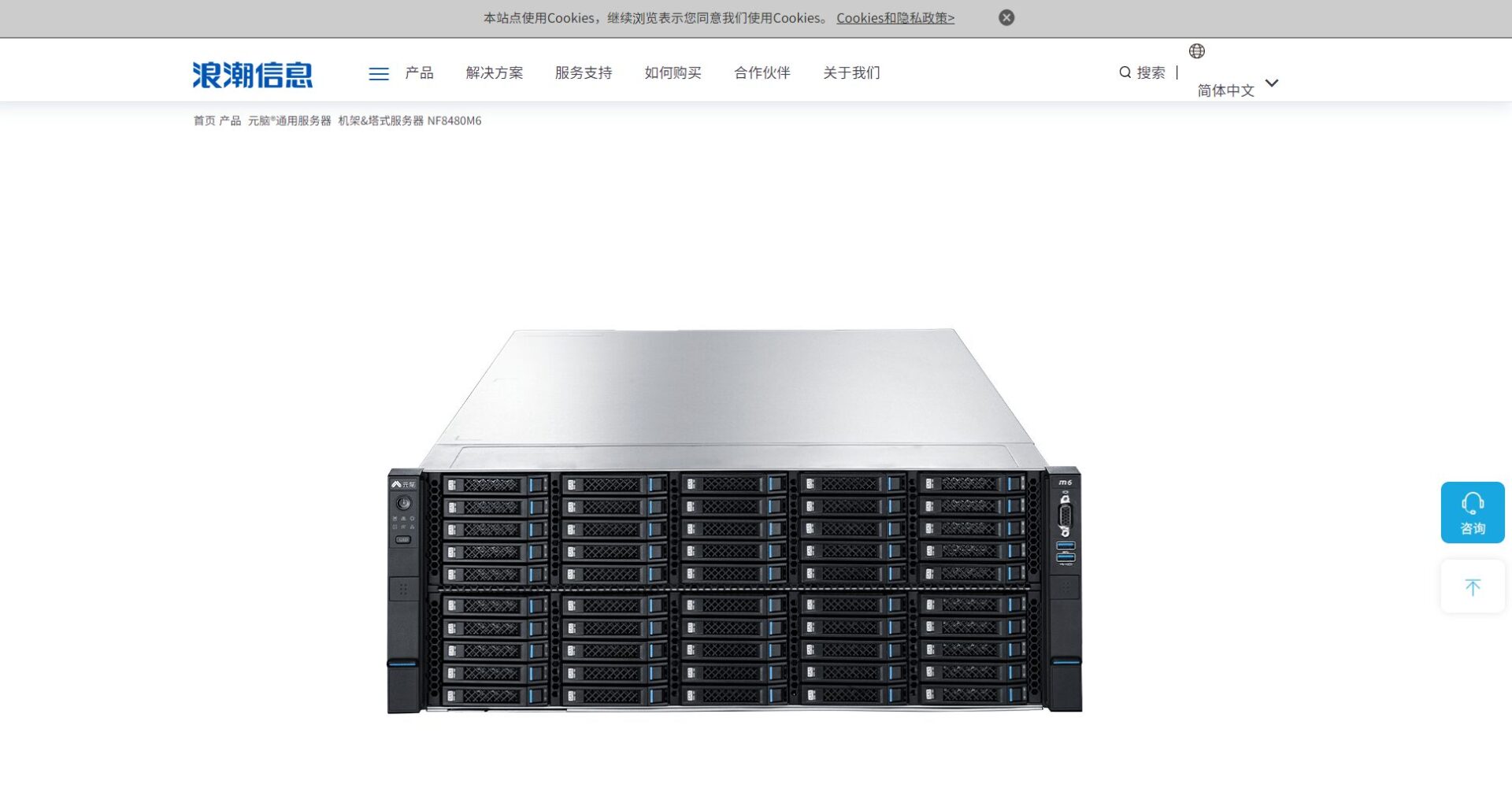Click the search magnifier icon
The height and width of the screenshot is (799, 1512).
(1125, 72)
